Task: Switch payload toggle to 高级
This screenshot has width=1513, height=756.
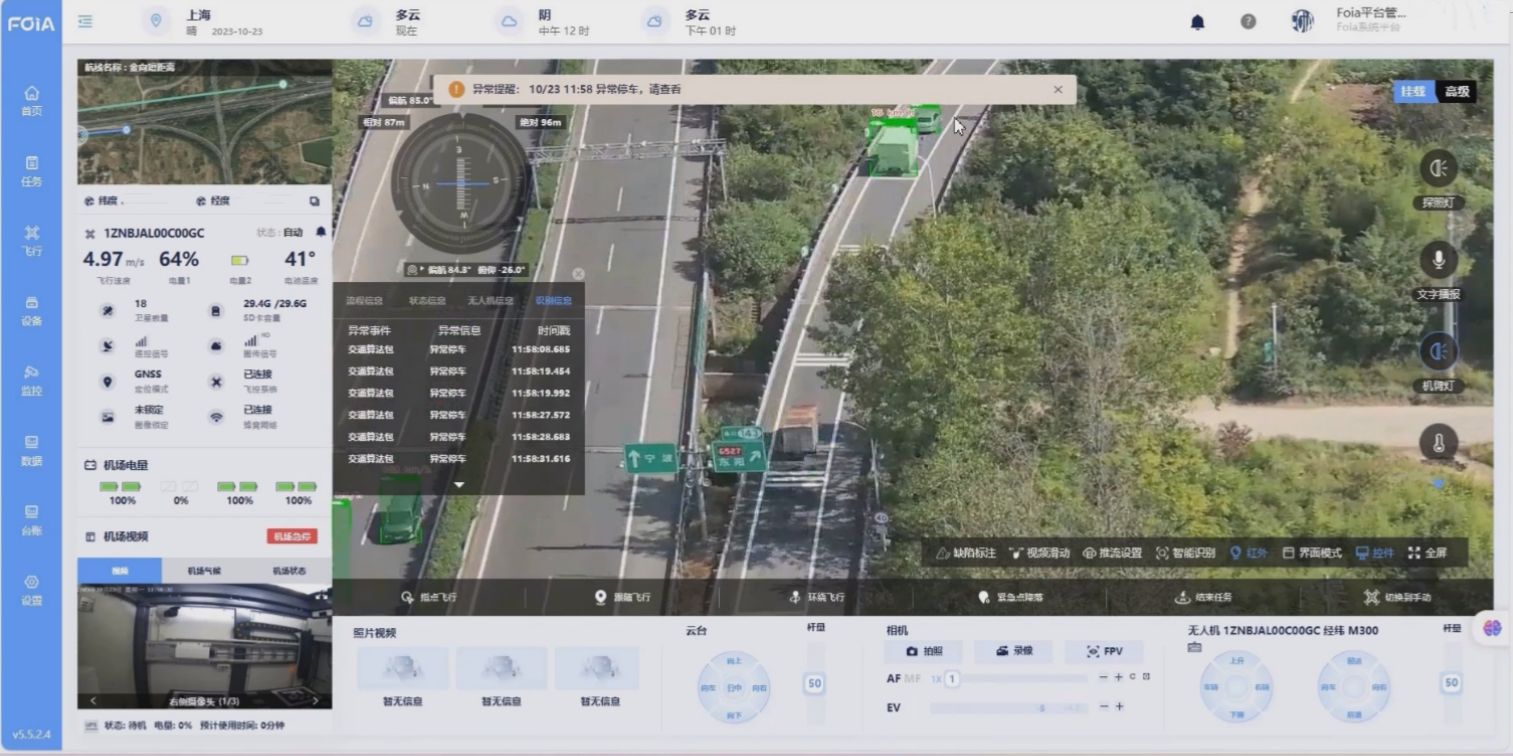Action: 1457,92
